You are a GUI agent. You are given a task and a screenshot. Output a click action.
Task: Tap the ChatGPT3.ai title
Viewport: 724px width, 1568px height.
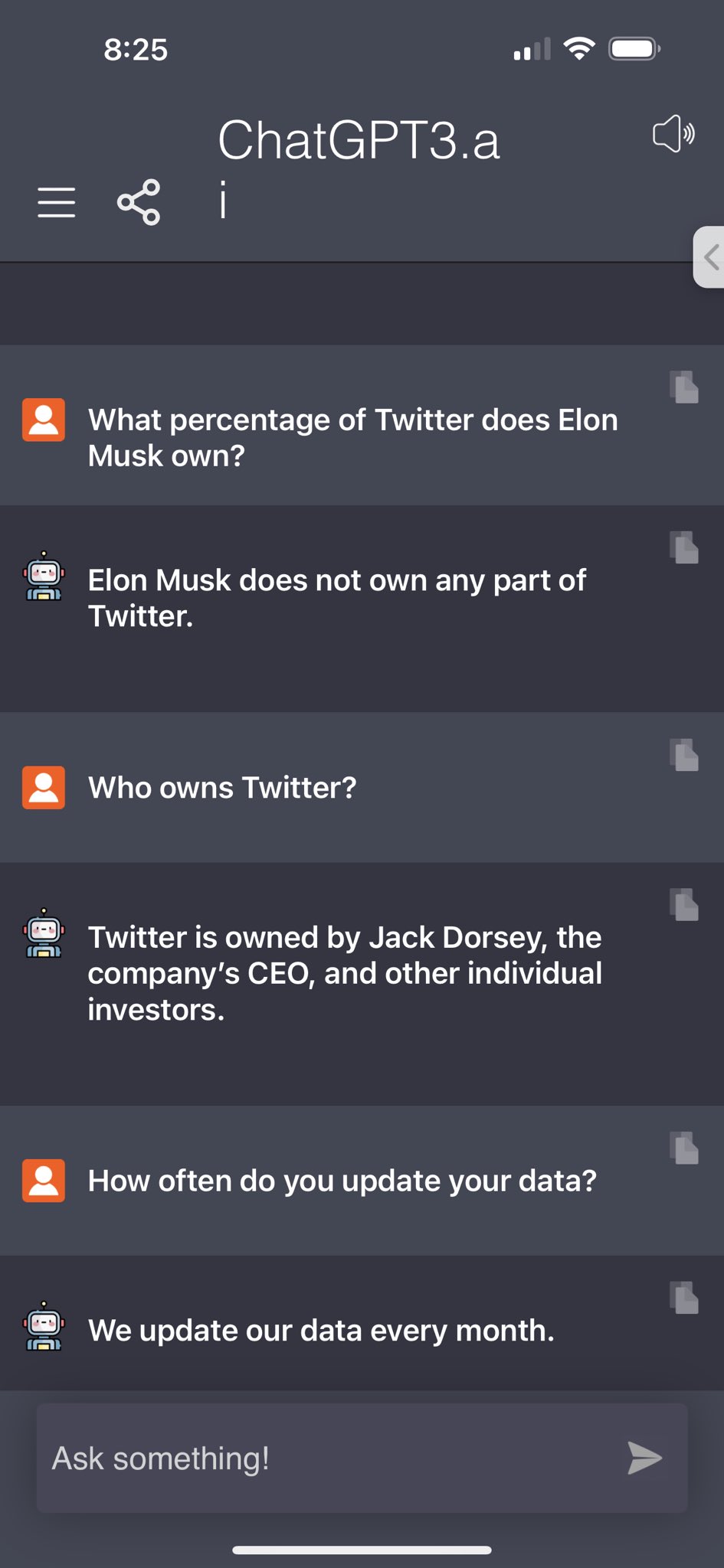point(359,169)
